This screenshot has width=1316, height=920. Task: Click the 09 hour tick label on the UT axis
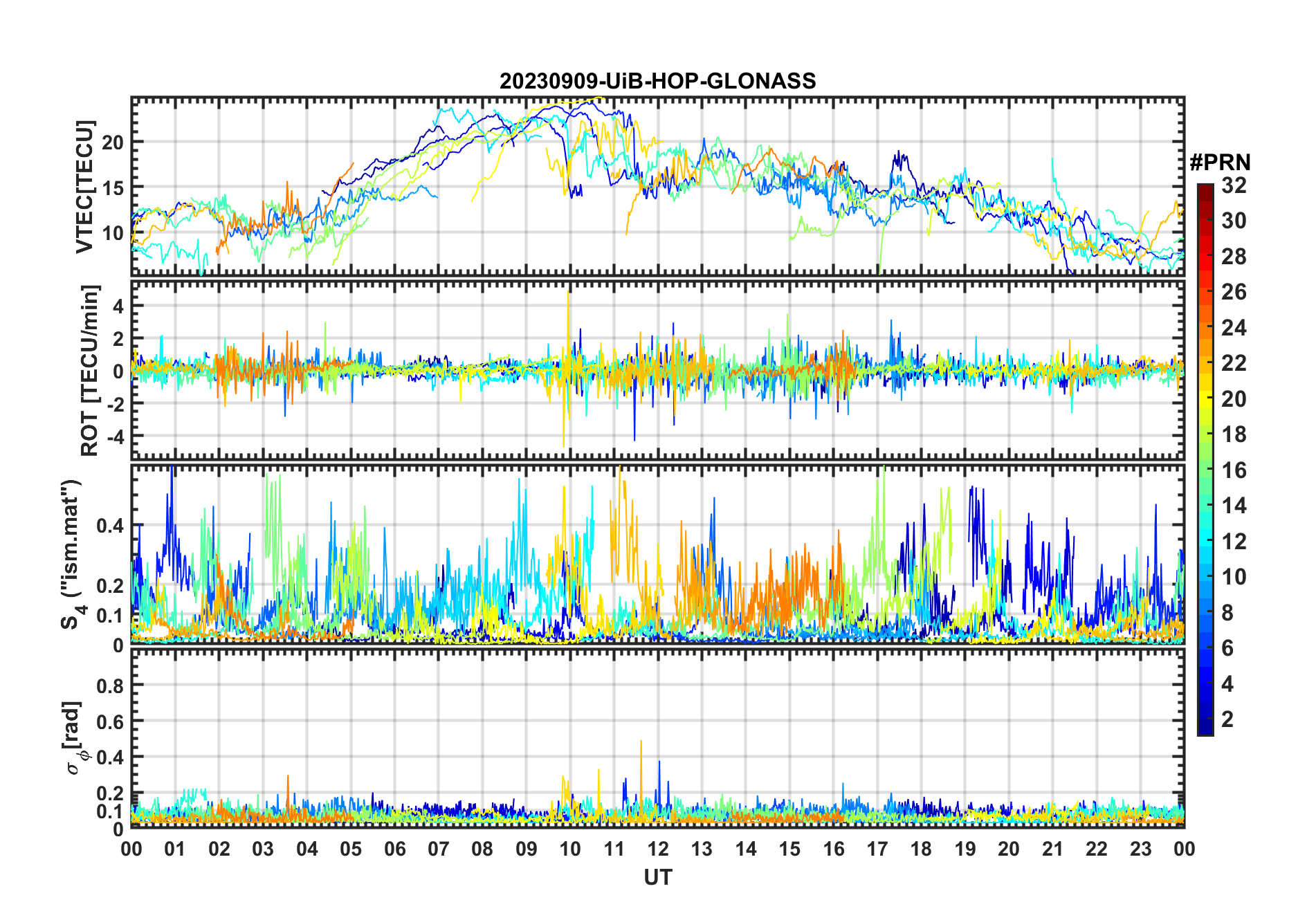pyautogui.click(x=527, y=849)
